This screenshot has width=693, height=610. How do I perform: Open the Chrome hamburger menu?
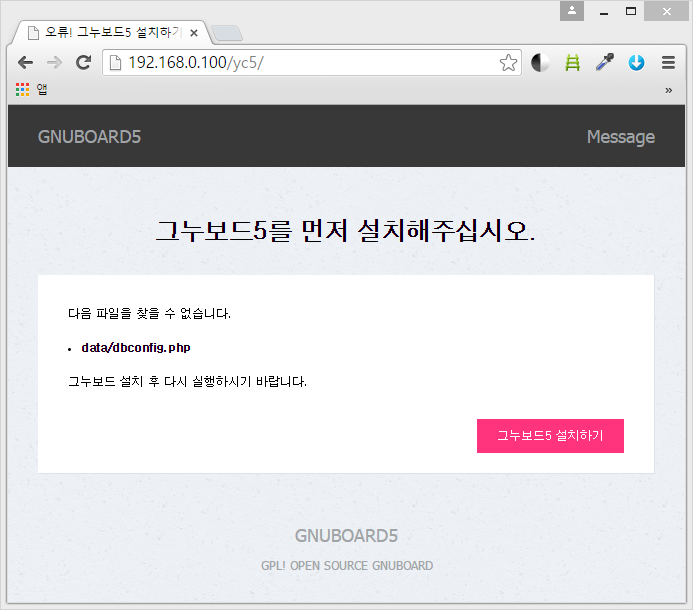pyautogui.click(x=668, y=63)
